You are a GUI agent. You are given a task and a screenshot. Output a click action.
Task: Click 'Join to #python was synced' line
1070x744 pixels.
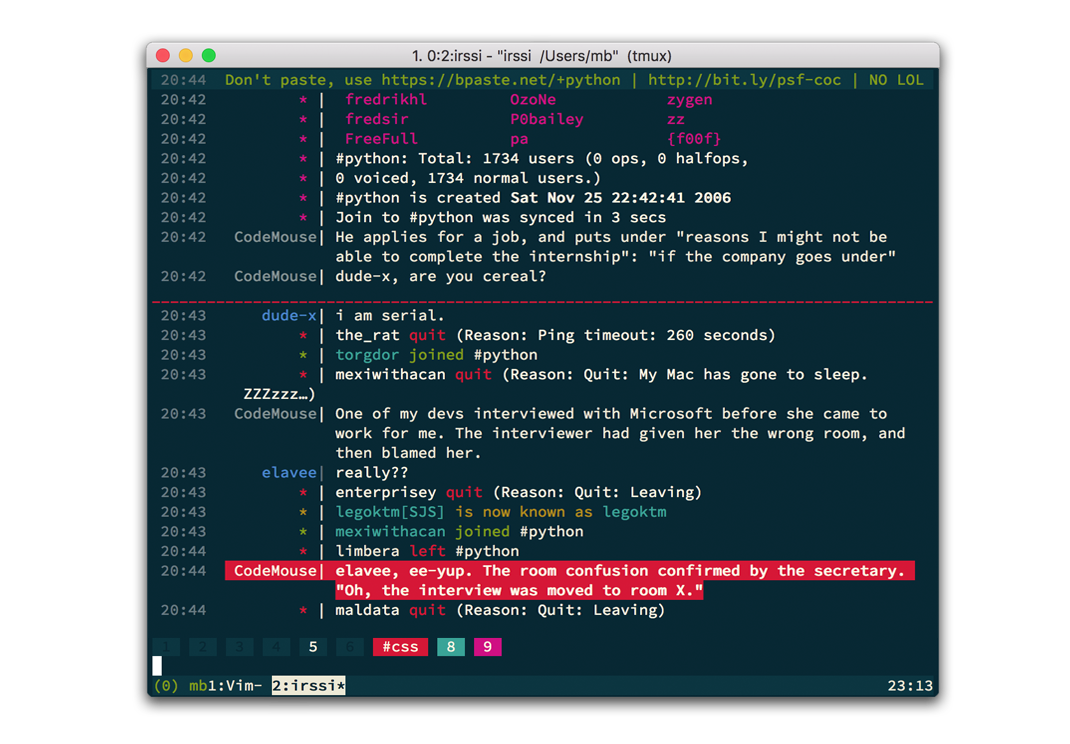(500, 218)
